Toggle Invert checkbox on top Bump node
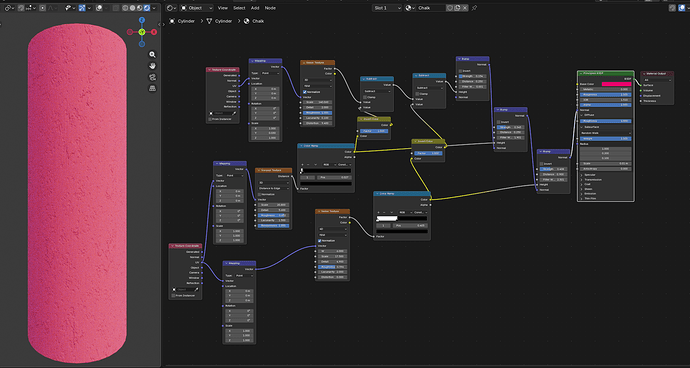 [x=460, y=71]
